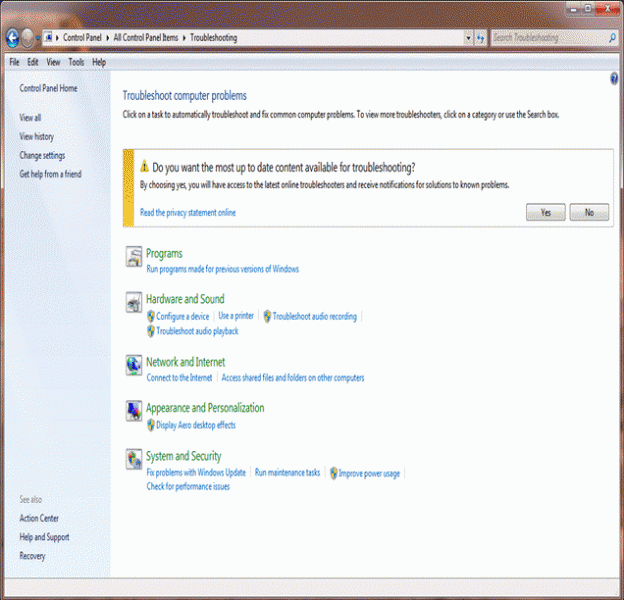Screen dimensions: 624x600
Task: Maximize the Troubleshooting window
Action: click(x=588, y=9)
